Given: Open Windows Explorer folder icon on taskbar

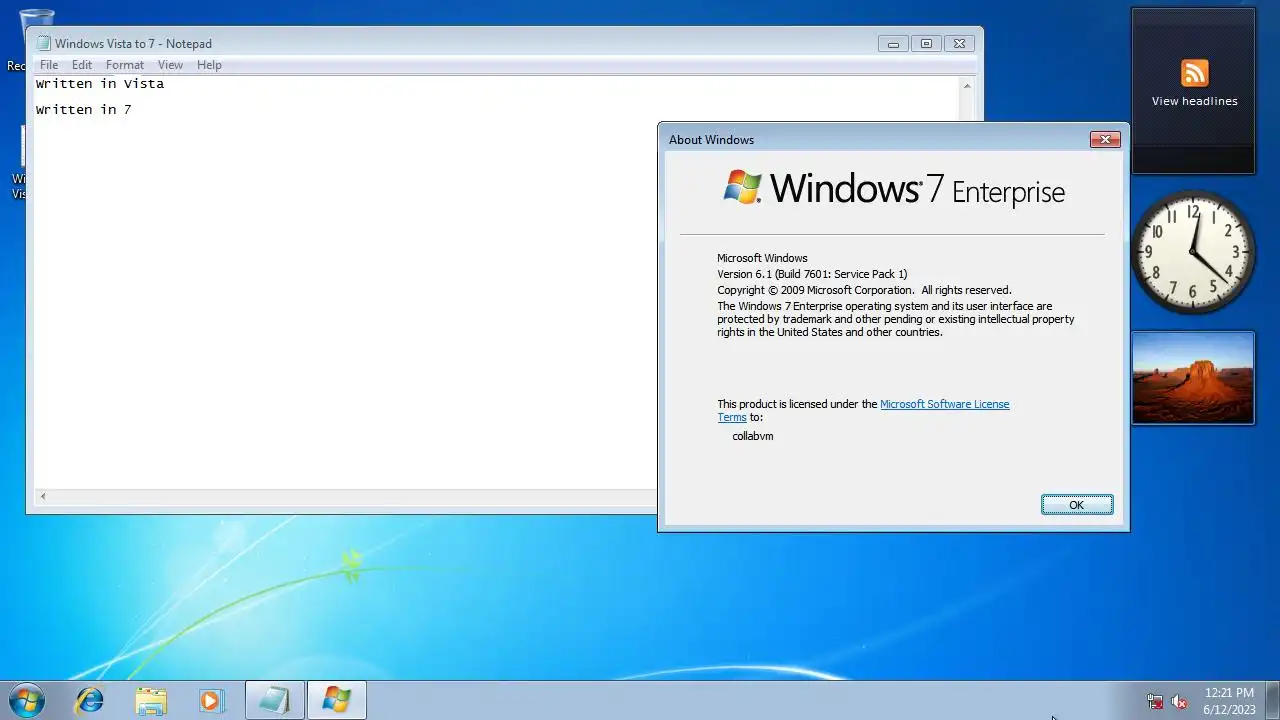Looking at the screenshot, I should click(x=151, y=700).
